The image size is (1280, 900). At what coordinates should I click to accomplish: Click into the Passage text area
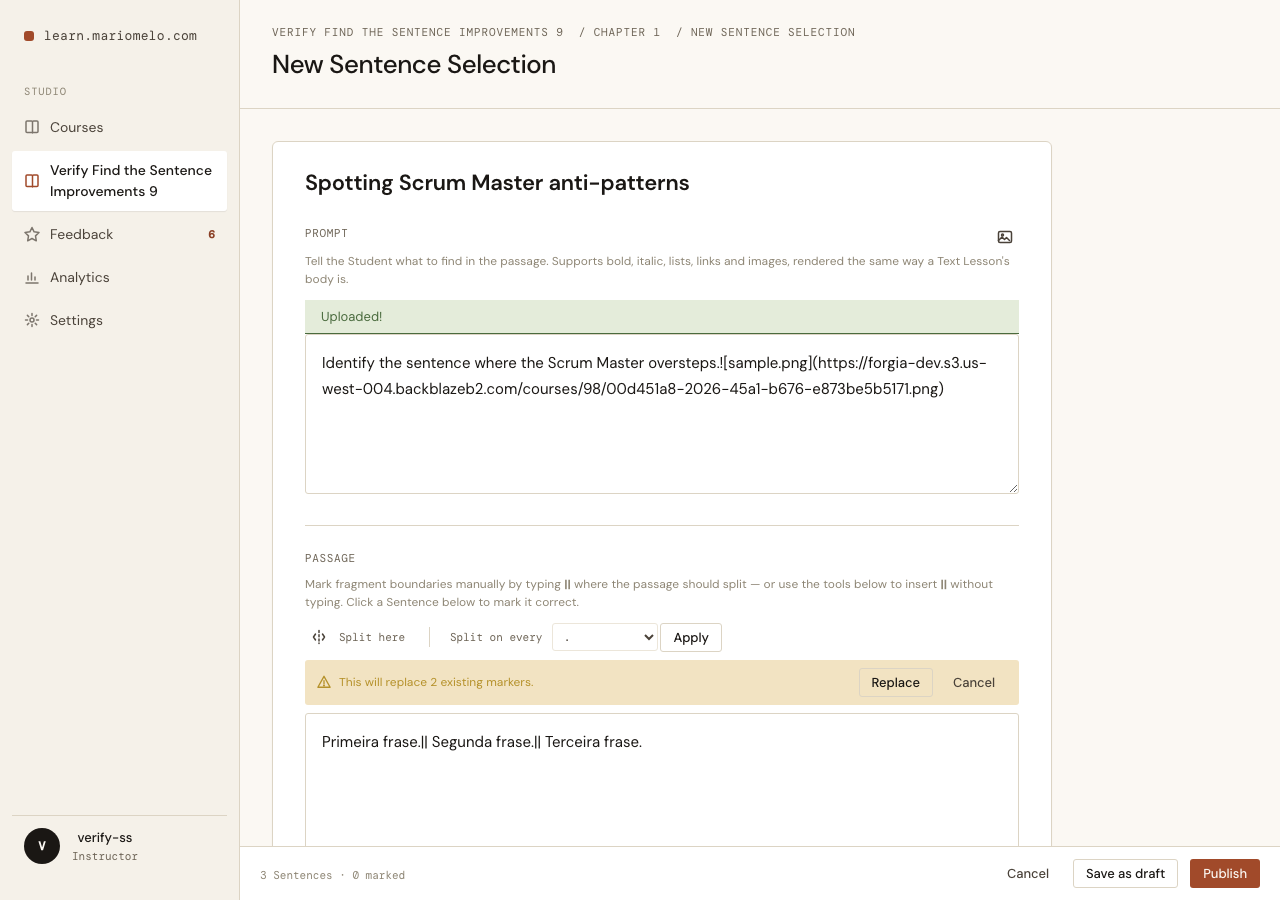(x=662, y=780)
